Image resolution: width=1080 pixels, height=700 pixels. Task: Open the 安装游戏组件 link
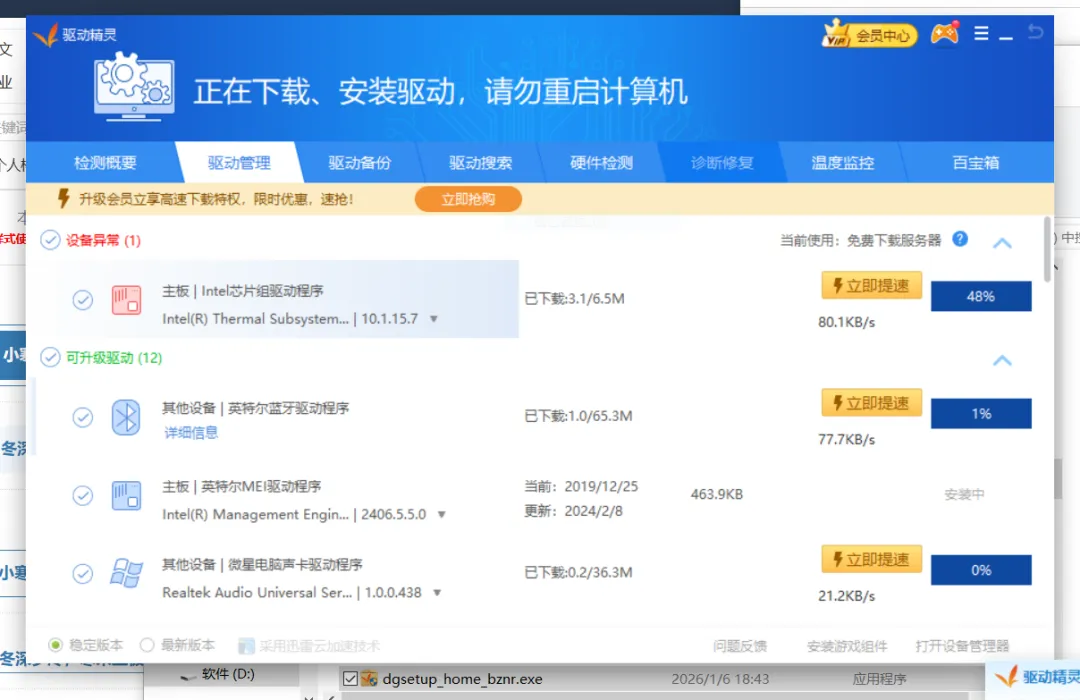coord(847,646)
